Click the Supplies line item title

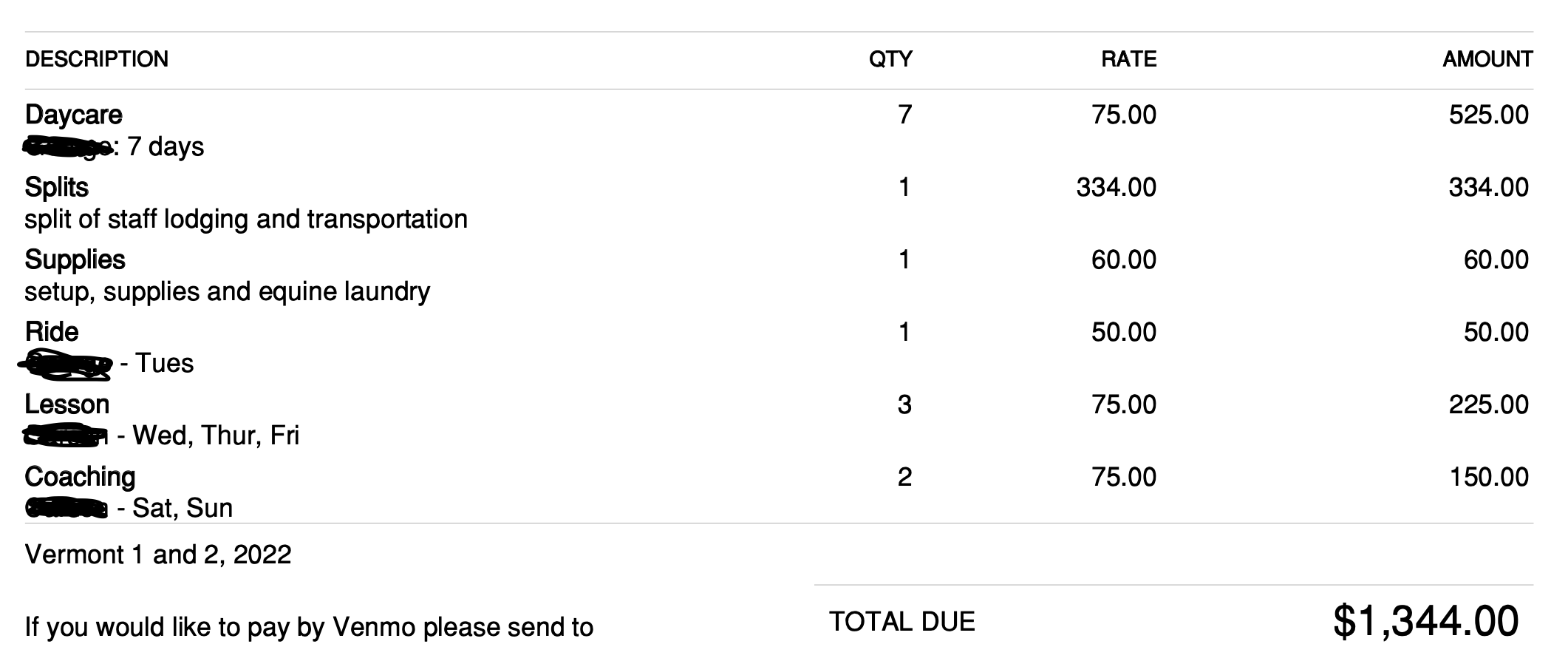click(75, 260)
